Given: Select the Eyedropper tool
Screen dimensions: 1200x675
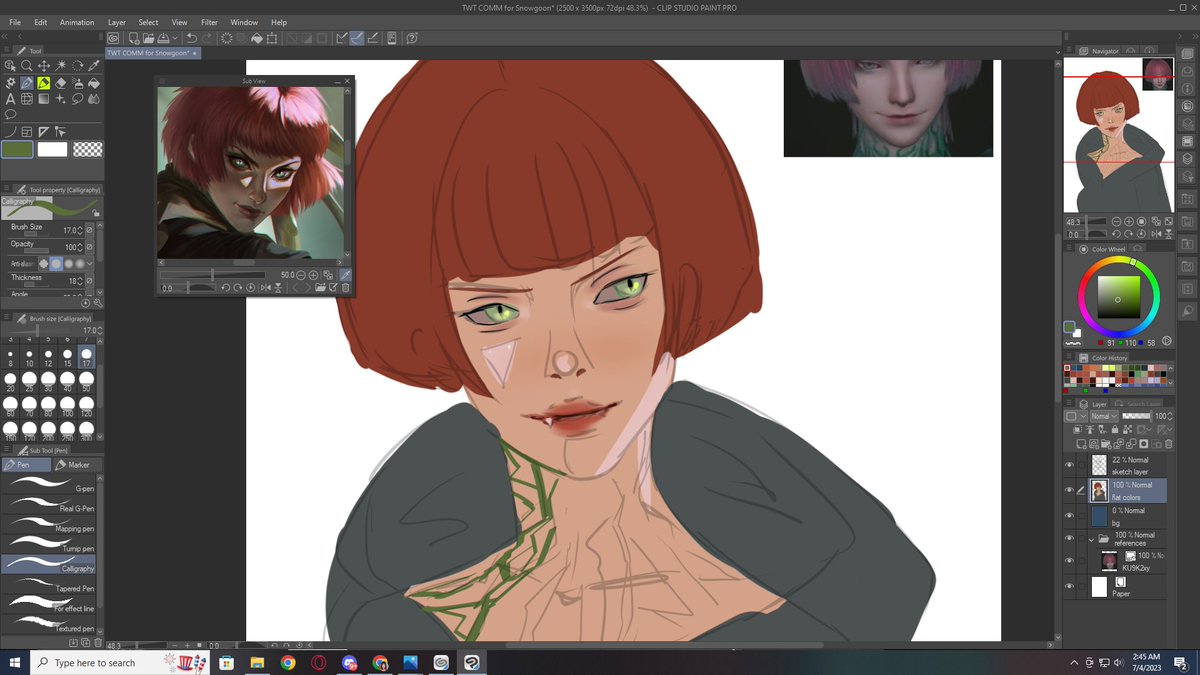Looking at the screenshot, I should coord(94,66).
